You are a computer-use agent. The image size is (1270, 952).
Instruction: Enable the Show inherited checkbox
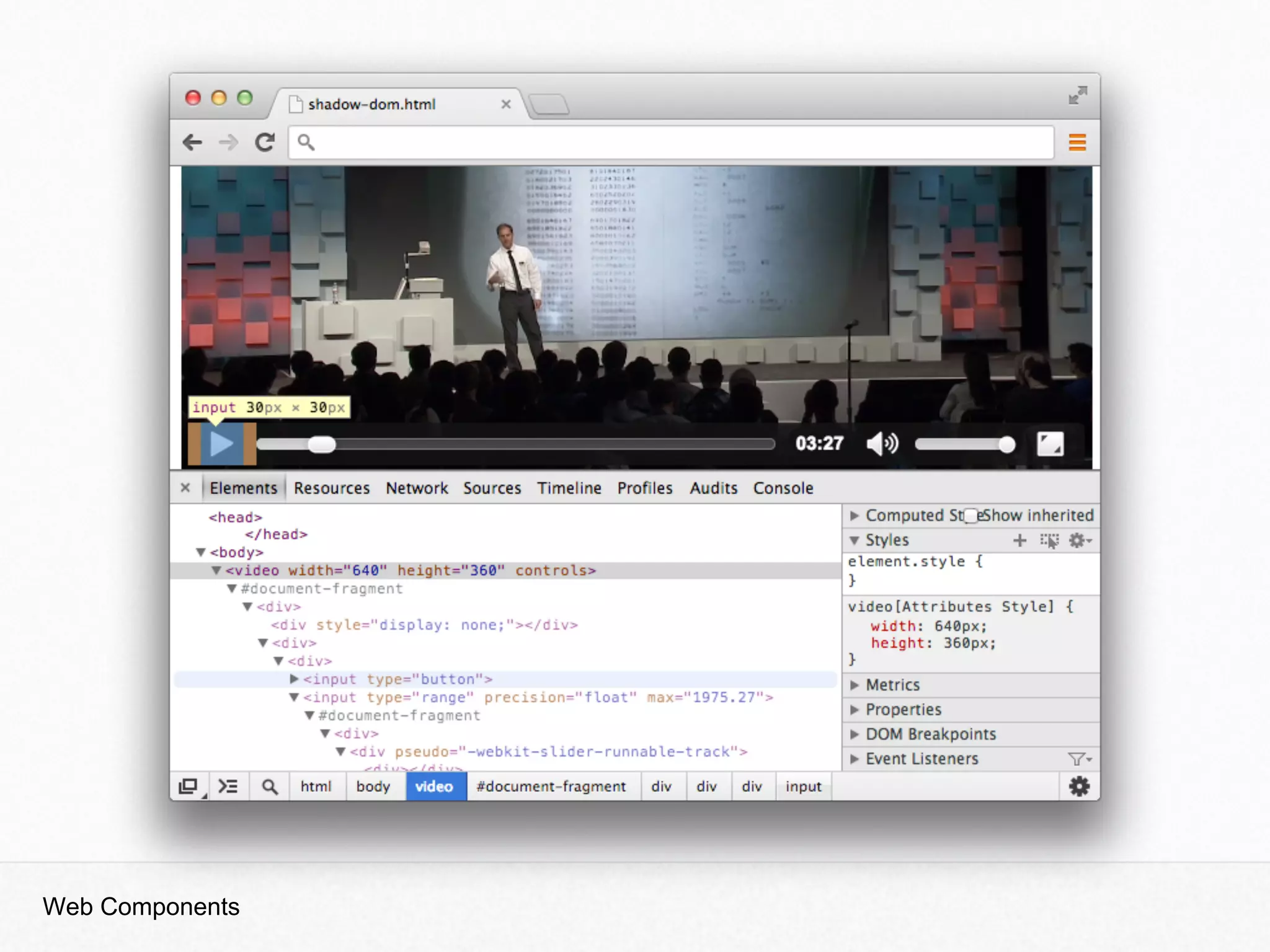[x=971, y=516]
